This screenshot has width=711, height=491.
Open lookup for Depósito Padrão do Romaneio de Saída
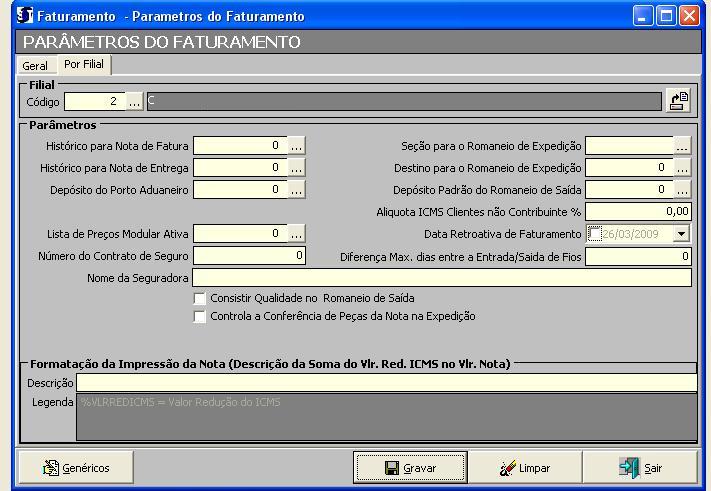click(x=682, y=189)
